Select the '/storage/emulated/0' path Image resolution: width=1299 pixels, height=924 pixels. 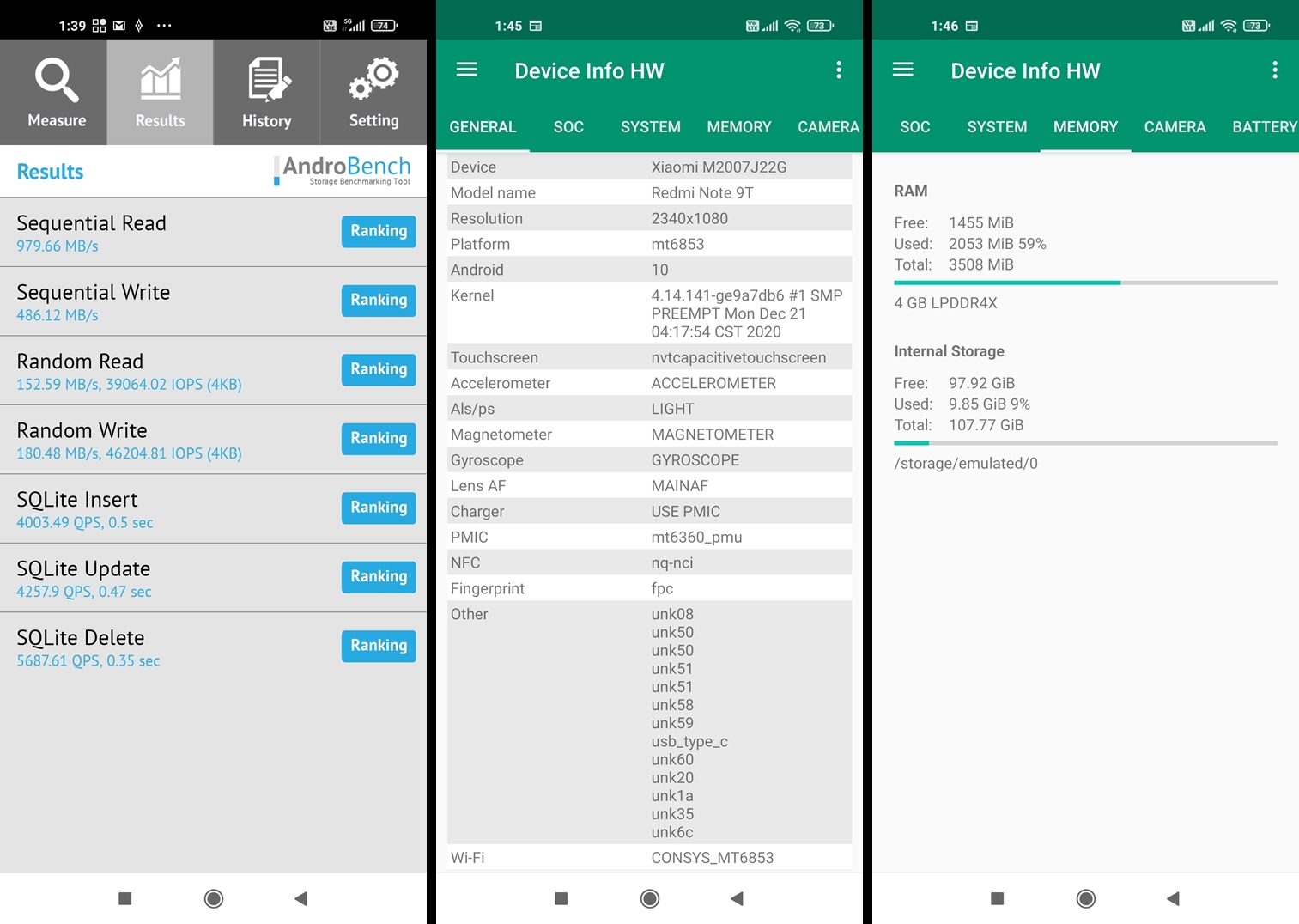coord(966,464)
